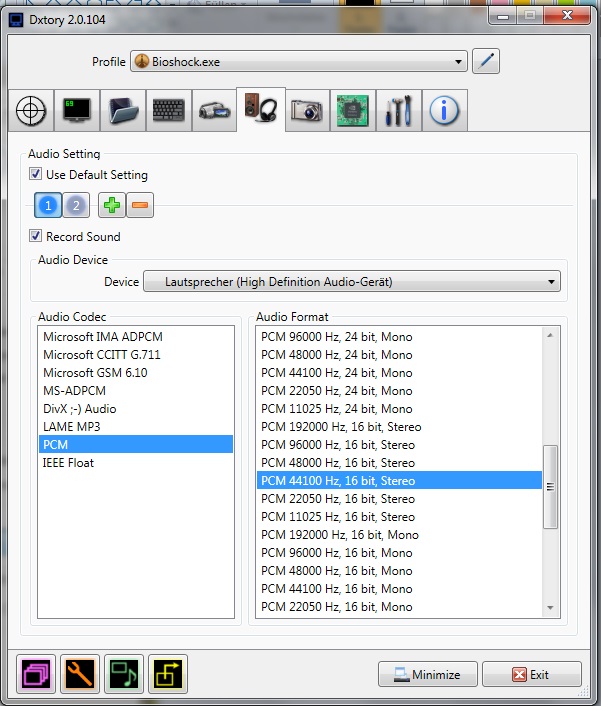Select audio stream 1 button
Screen dimensions: 601x706
click(48, 205)
